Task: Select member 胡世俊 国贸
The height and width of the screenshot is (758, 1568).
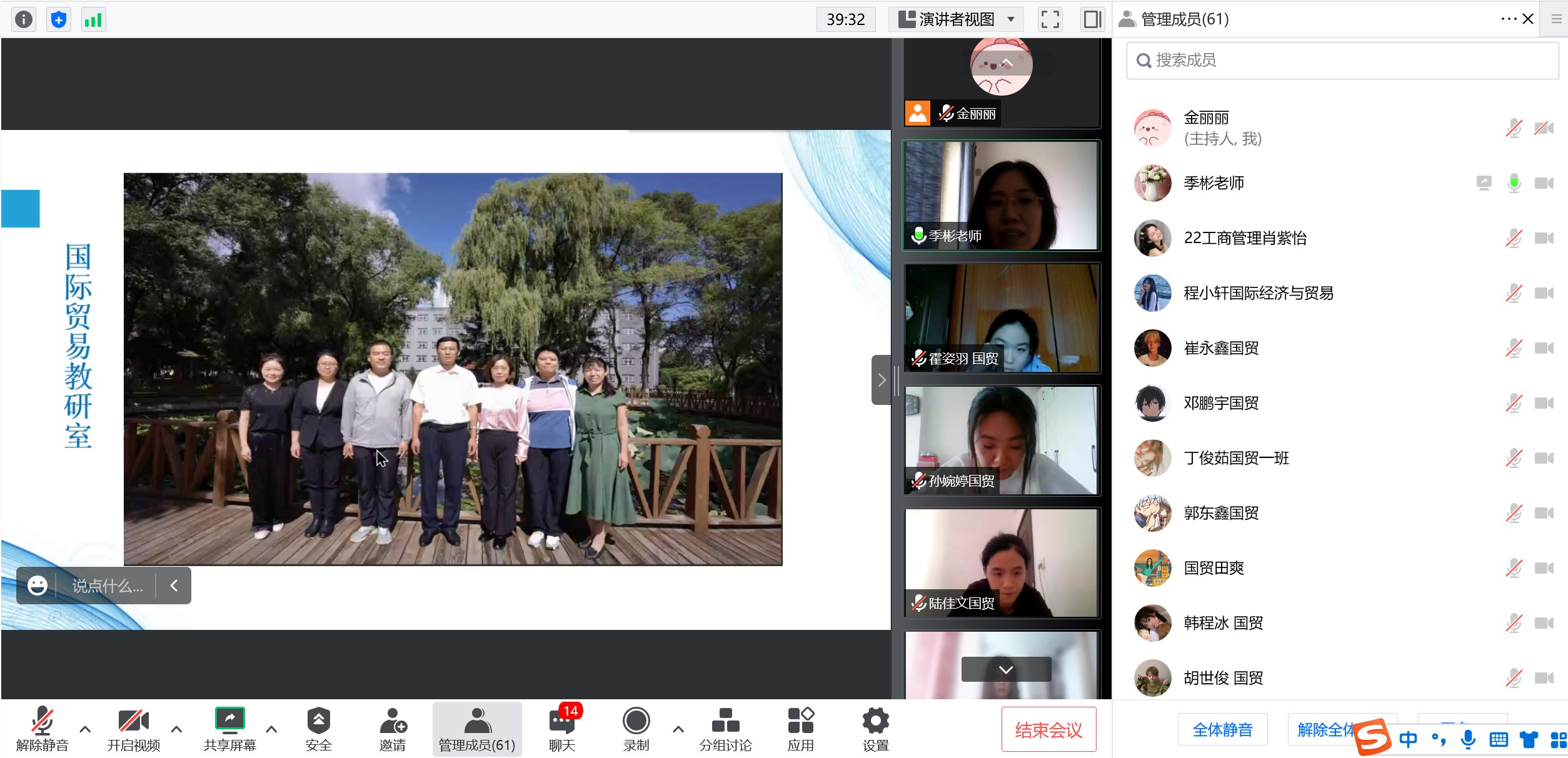Action: pyautogui.click(x=1342, y=678)
